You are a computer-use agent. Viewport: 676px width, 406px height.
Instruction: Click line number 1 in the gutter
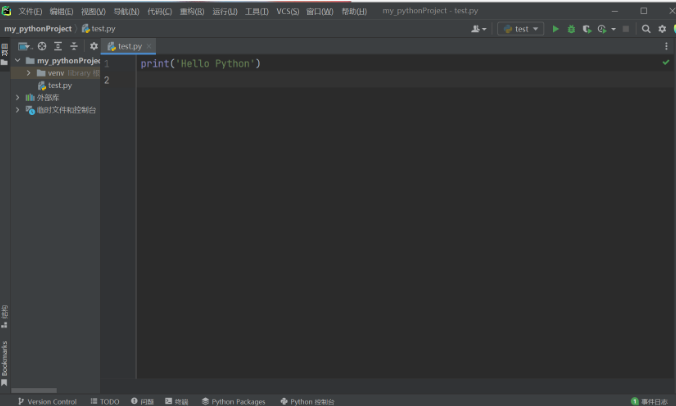pos(106,64)
